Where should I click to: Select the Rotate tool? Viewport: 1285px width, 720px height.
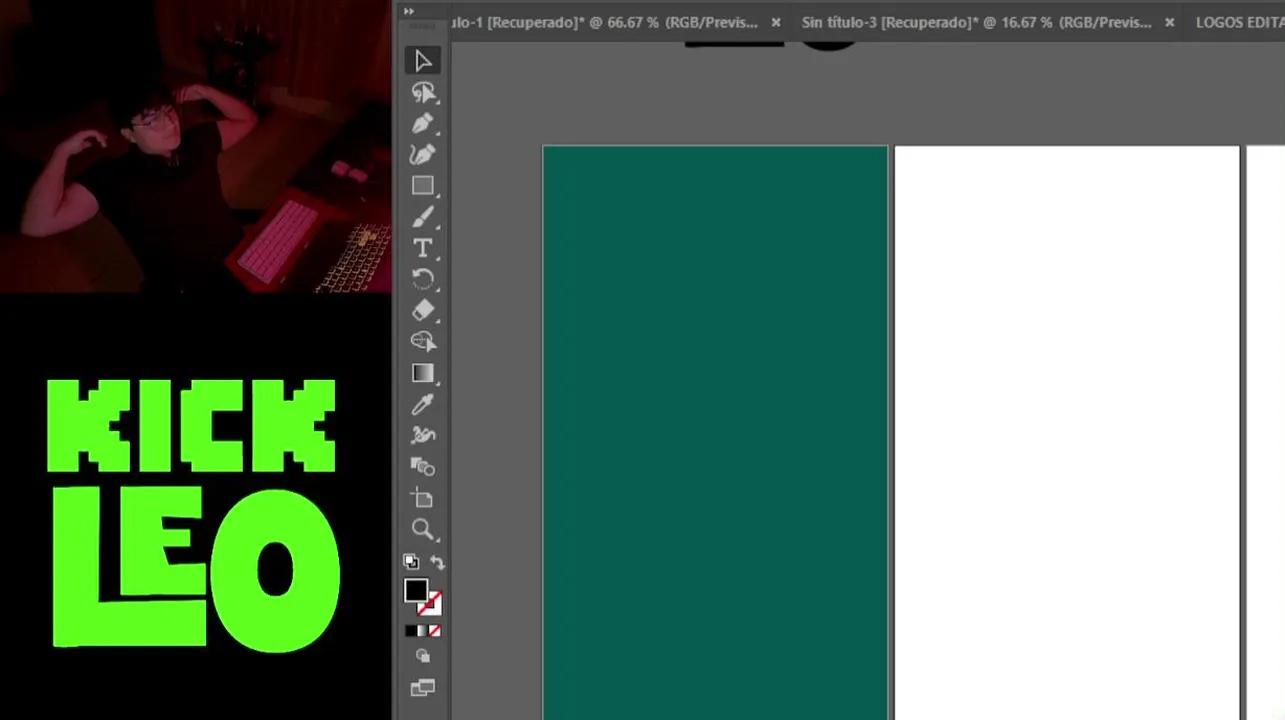point(423,279)
